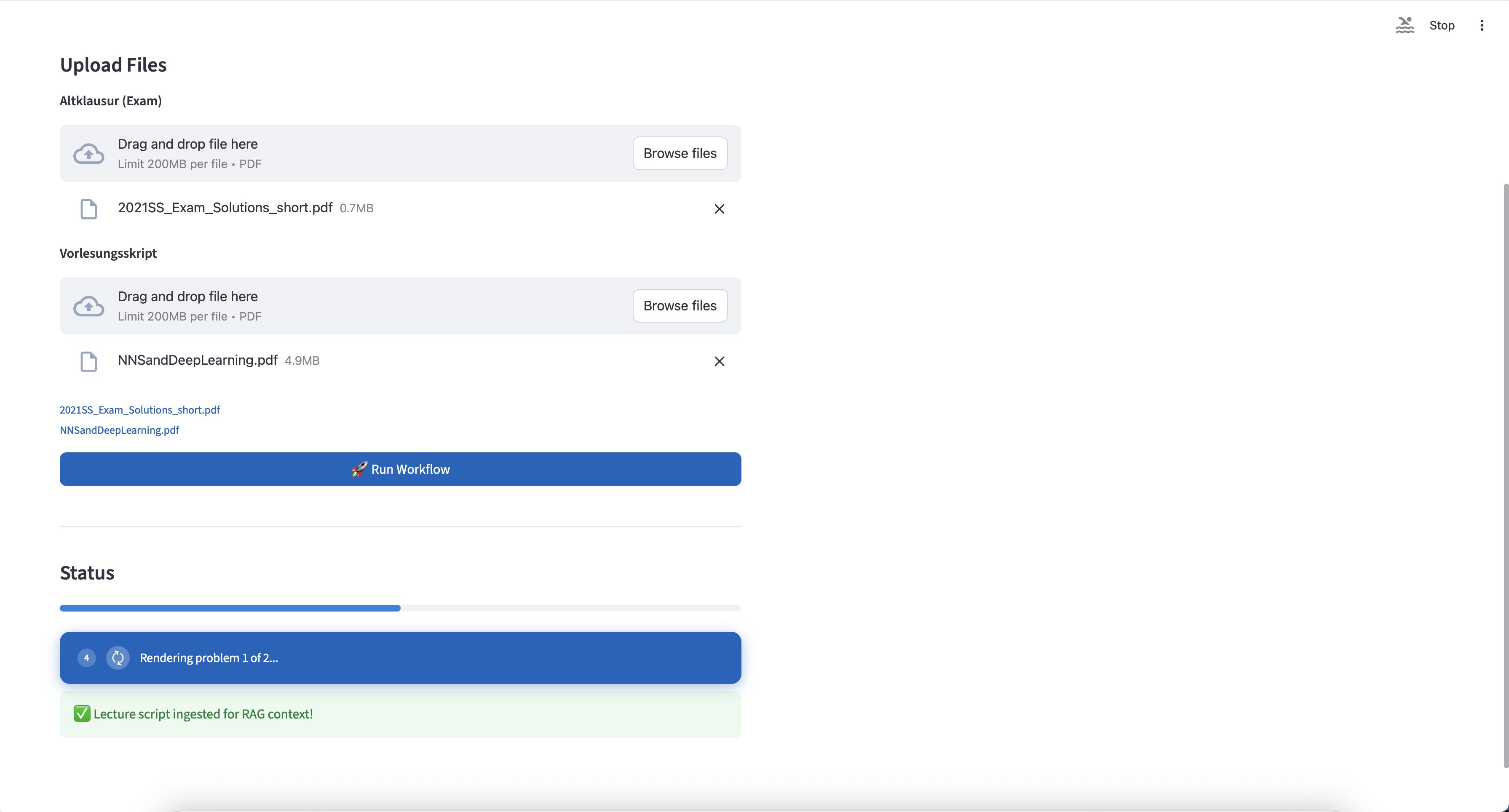Browse files for Vorlesungsskript upload
The height and width of the screenshot is (812, 1509).
click(680, 306)
